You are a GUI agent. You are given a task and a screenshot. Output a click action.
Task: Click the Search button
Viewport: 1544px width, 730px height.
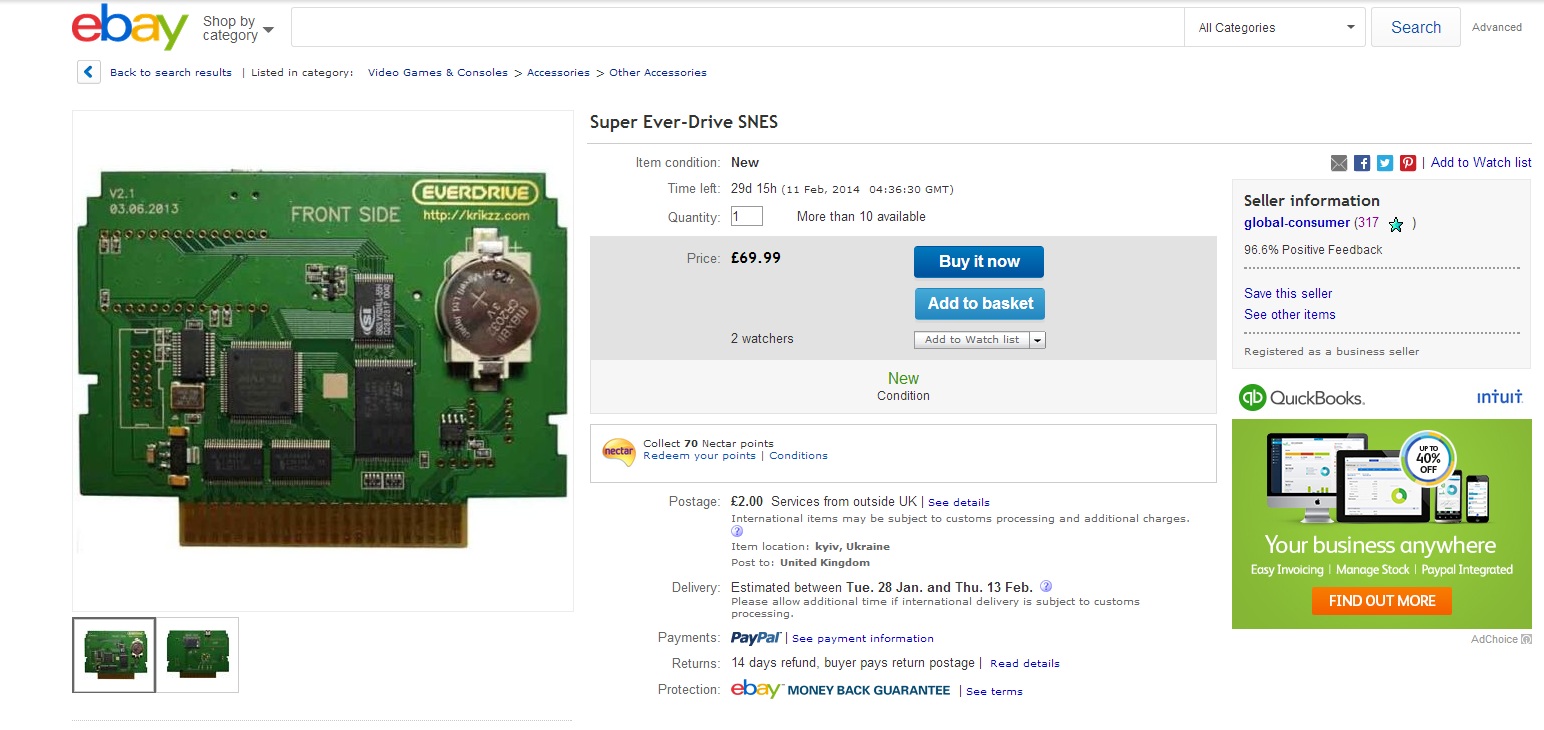tap(1416, 28)
